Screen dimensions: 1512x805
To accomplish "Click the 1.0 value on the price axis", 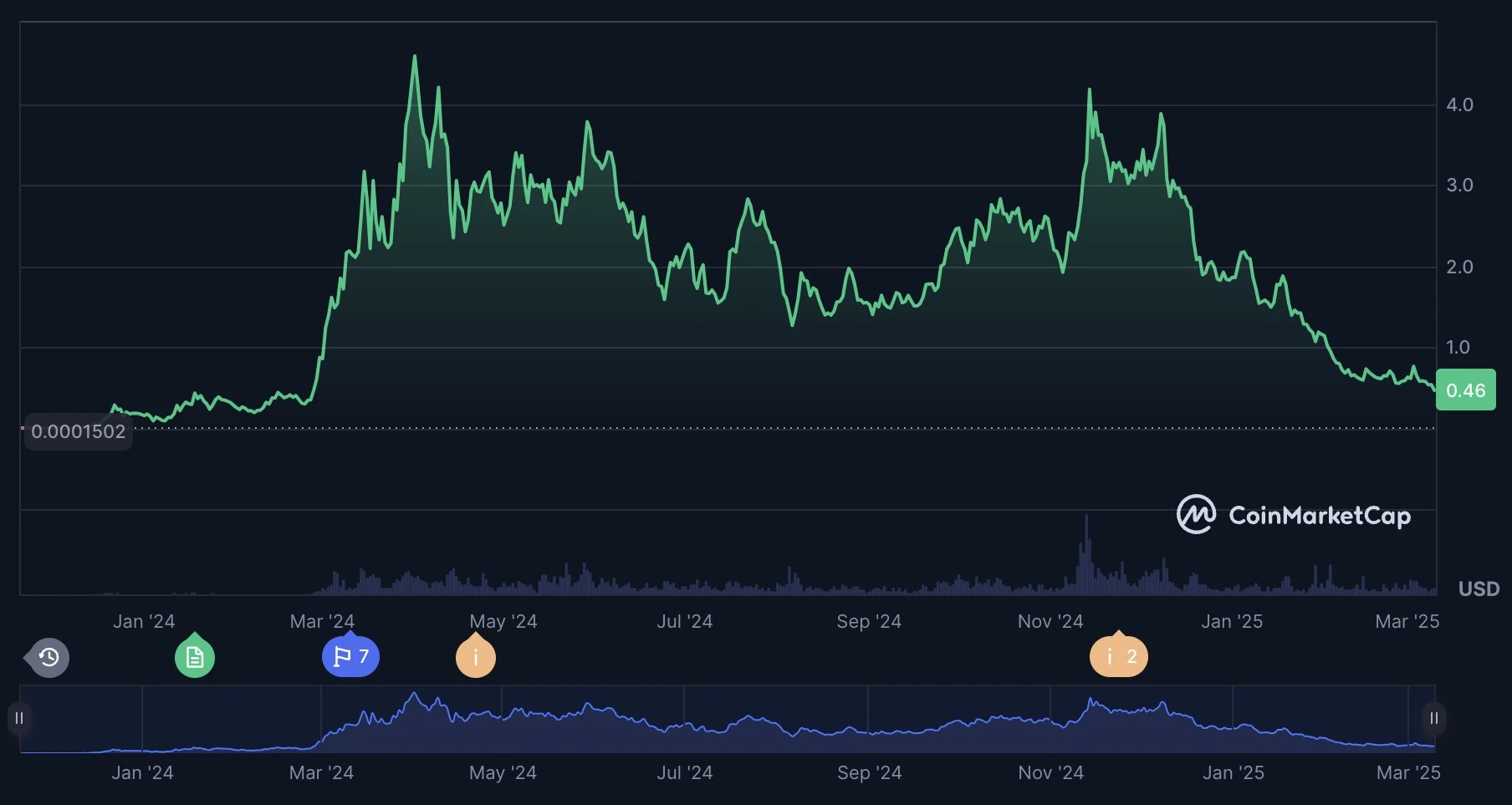I will (1458, 347).
